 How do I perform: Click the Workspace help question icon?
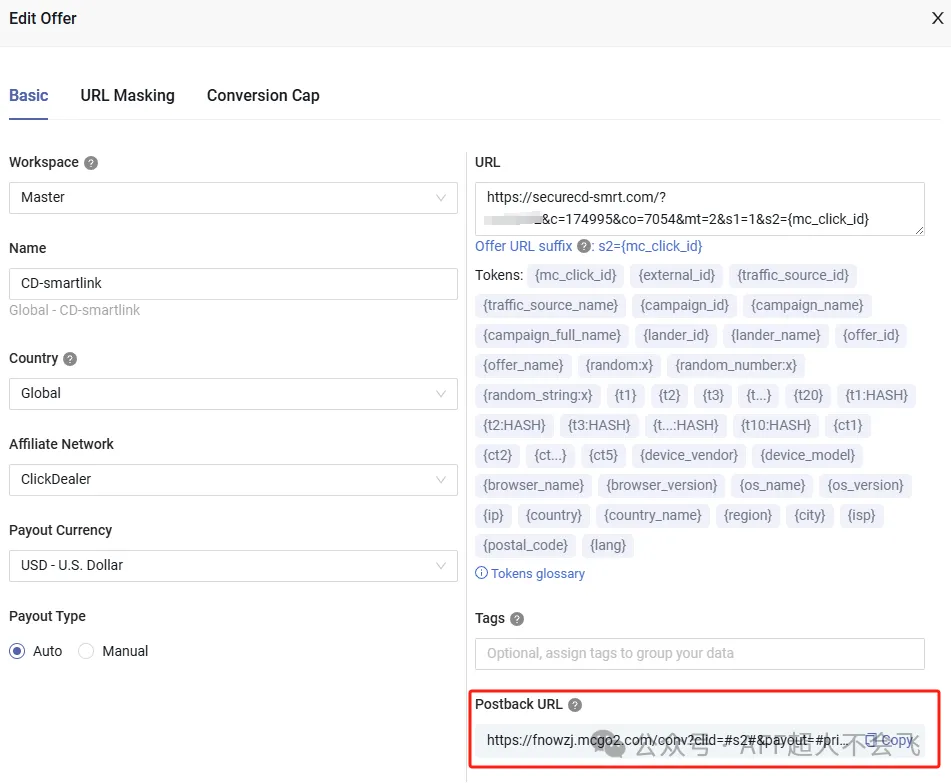click(91, 163)
